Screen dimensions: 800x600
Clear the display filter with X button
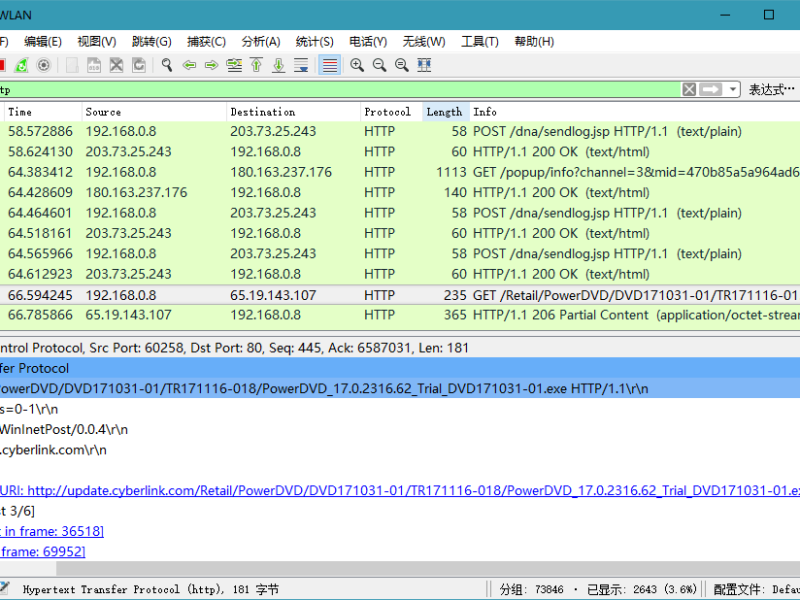click(x=689, y=90)
